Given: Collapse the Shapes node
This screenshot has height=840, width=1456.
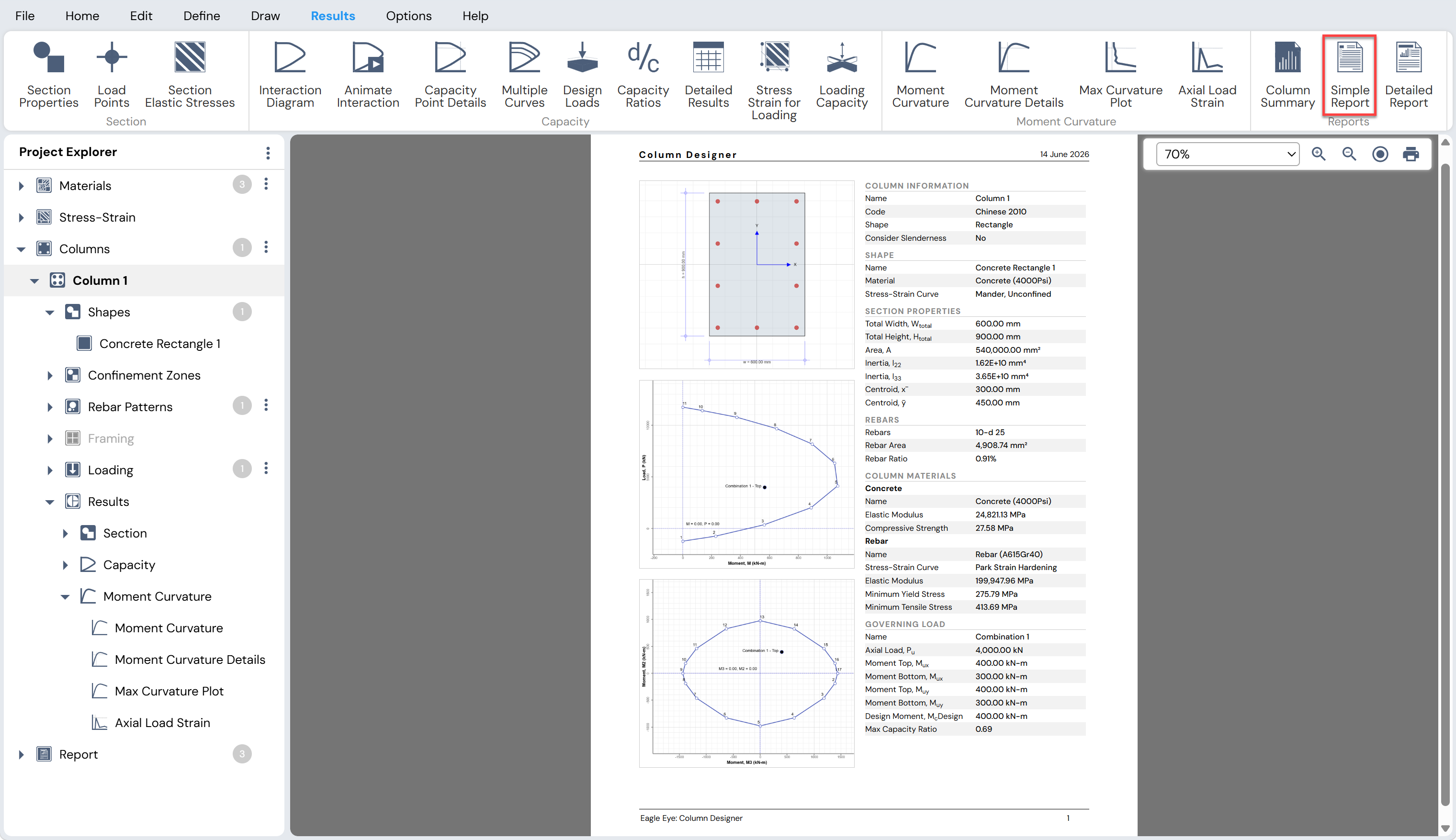Looking at the screenshot, I should coord(50,313).
